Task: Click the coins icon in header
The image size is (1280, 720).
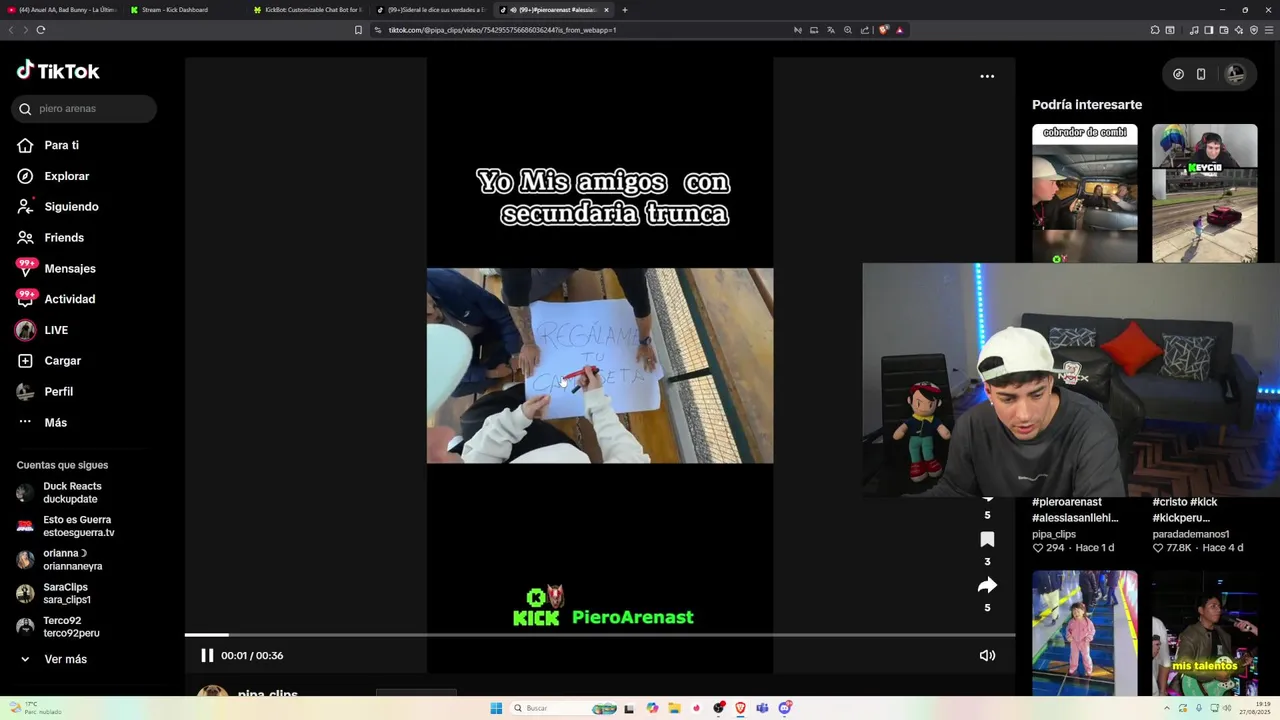Action: click(1178, 74)
